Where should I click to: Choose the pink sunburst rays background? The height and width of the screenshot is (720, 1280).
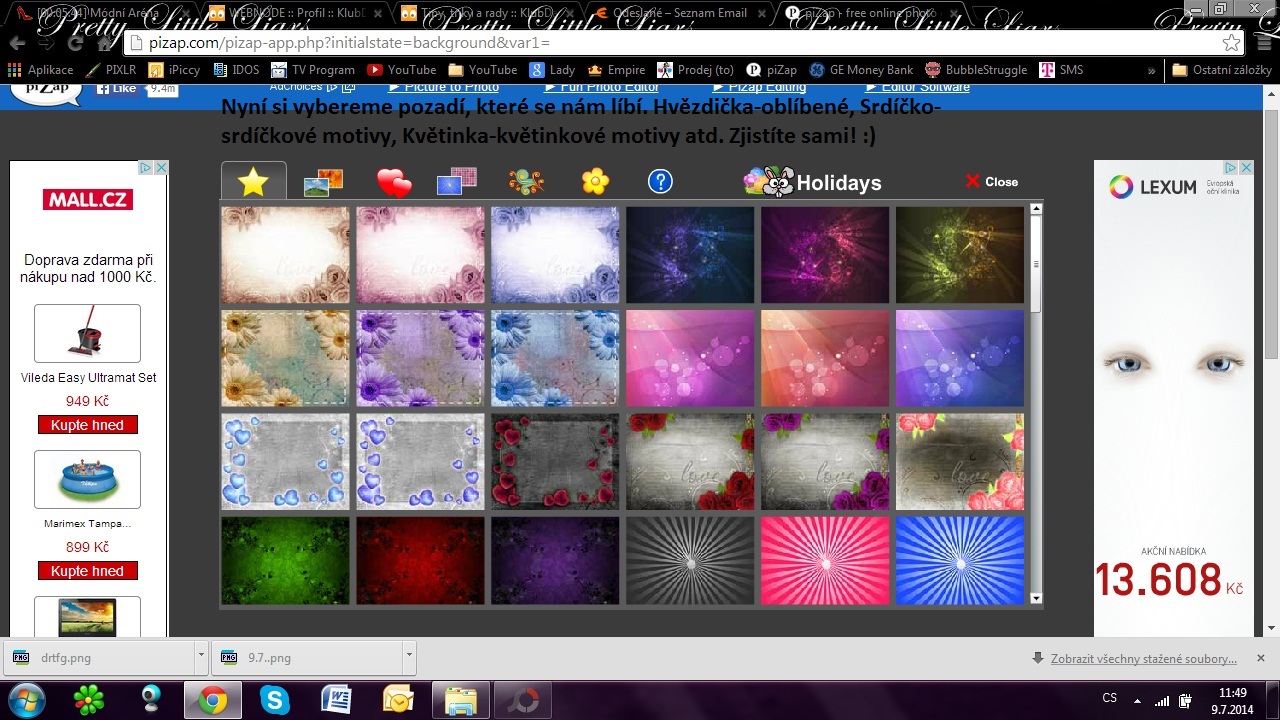(825, 560)
